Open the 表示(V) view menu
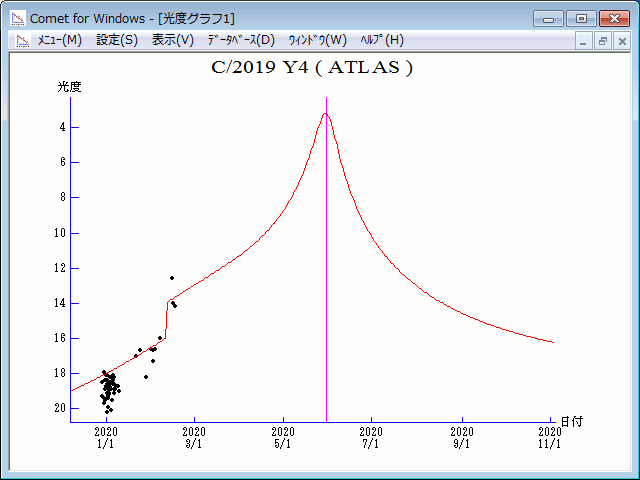The image size is (640, 480). pyautogui.click(x=173, y=40)
